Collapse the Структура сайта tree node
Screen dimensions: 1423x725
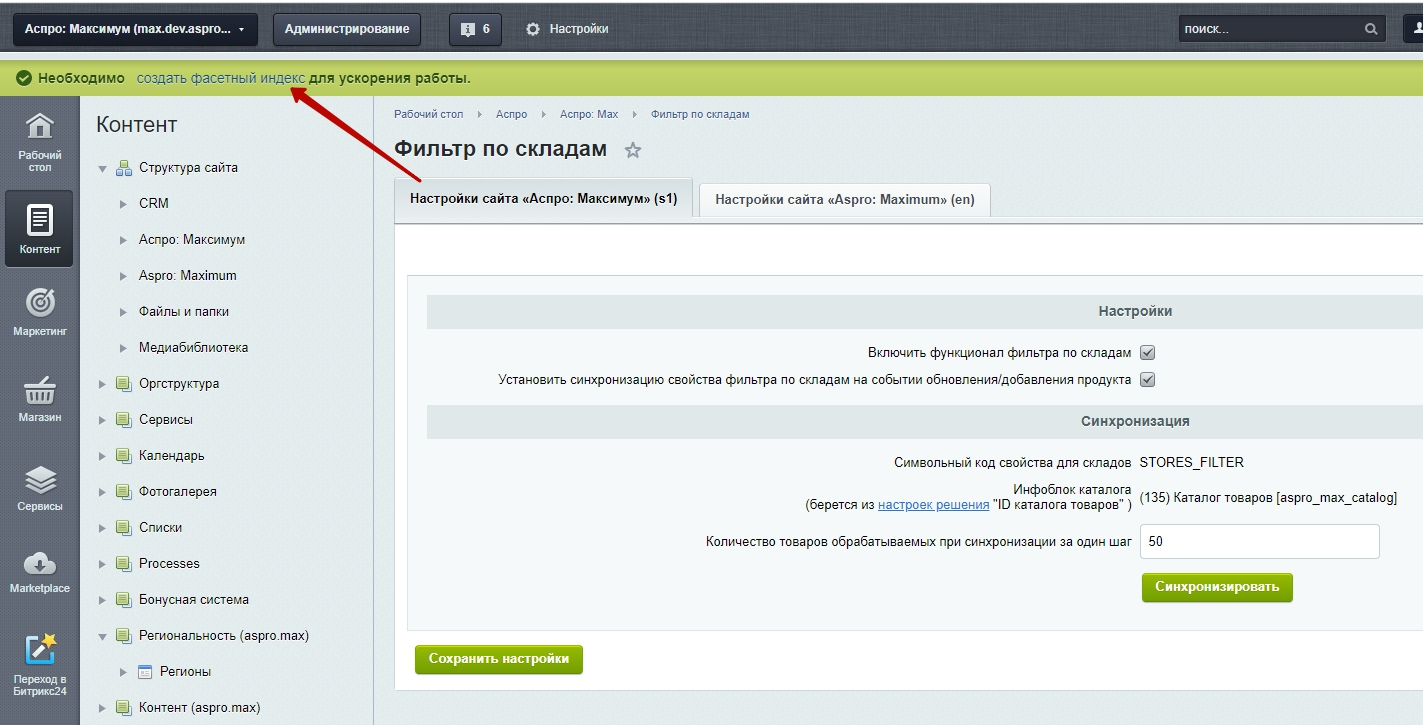click(102, 168)
